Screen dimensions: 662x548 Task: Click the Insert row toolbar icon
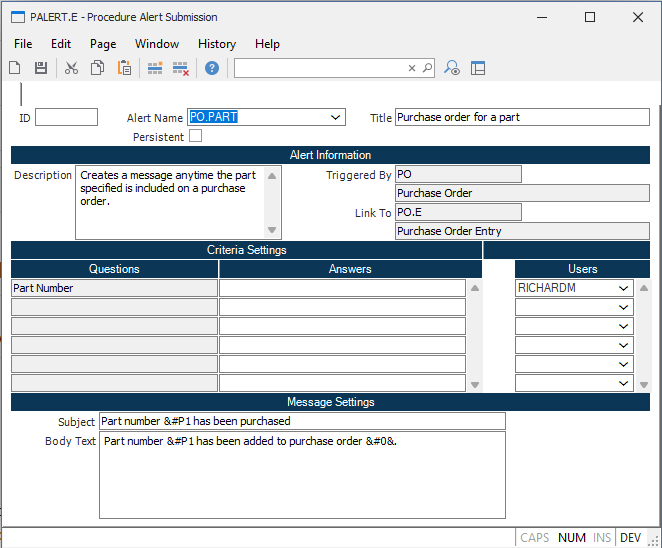[155, 68]
